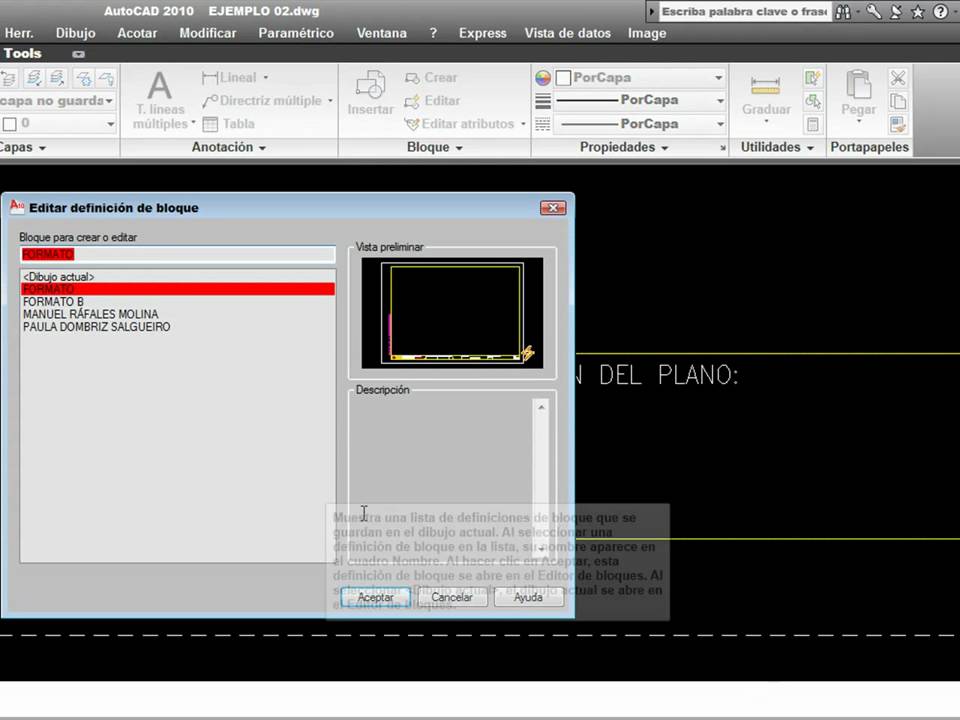Select PAULA DOMBRIZ SALGUEIRO block

(x=178, y=327)
